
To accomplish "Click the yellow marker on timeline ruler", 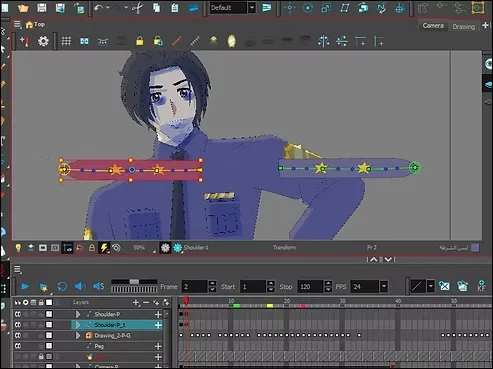I will (270, 306).
